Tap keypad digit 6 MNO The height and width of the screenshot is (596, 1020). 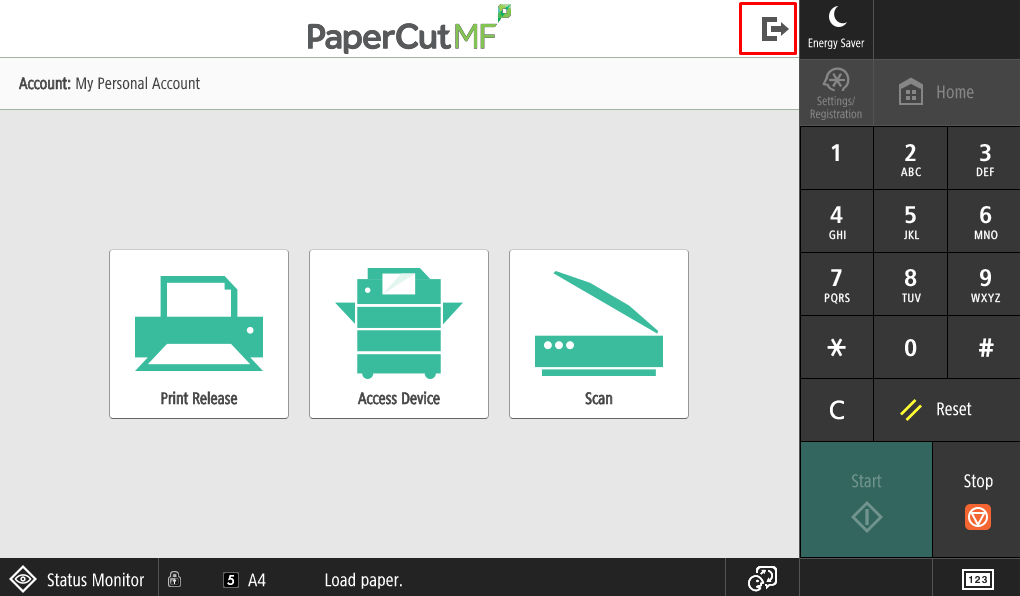coord(984,221)
